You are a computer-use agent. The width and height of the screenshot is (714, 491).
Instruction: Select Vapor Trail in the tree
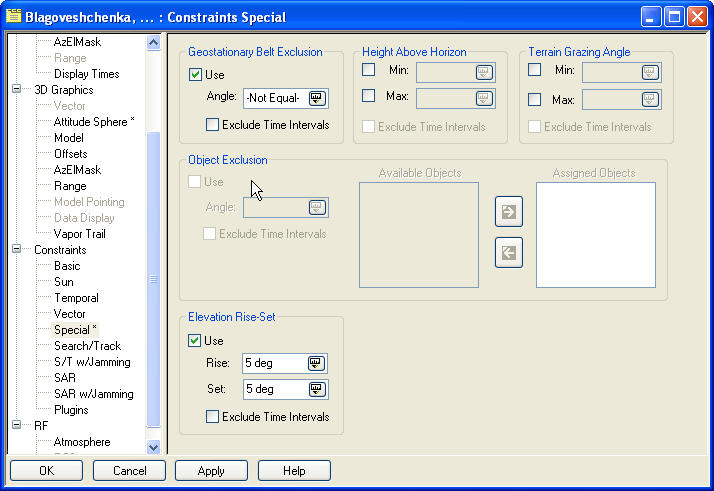pyautogui.click(x=79, y=234)
